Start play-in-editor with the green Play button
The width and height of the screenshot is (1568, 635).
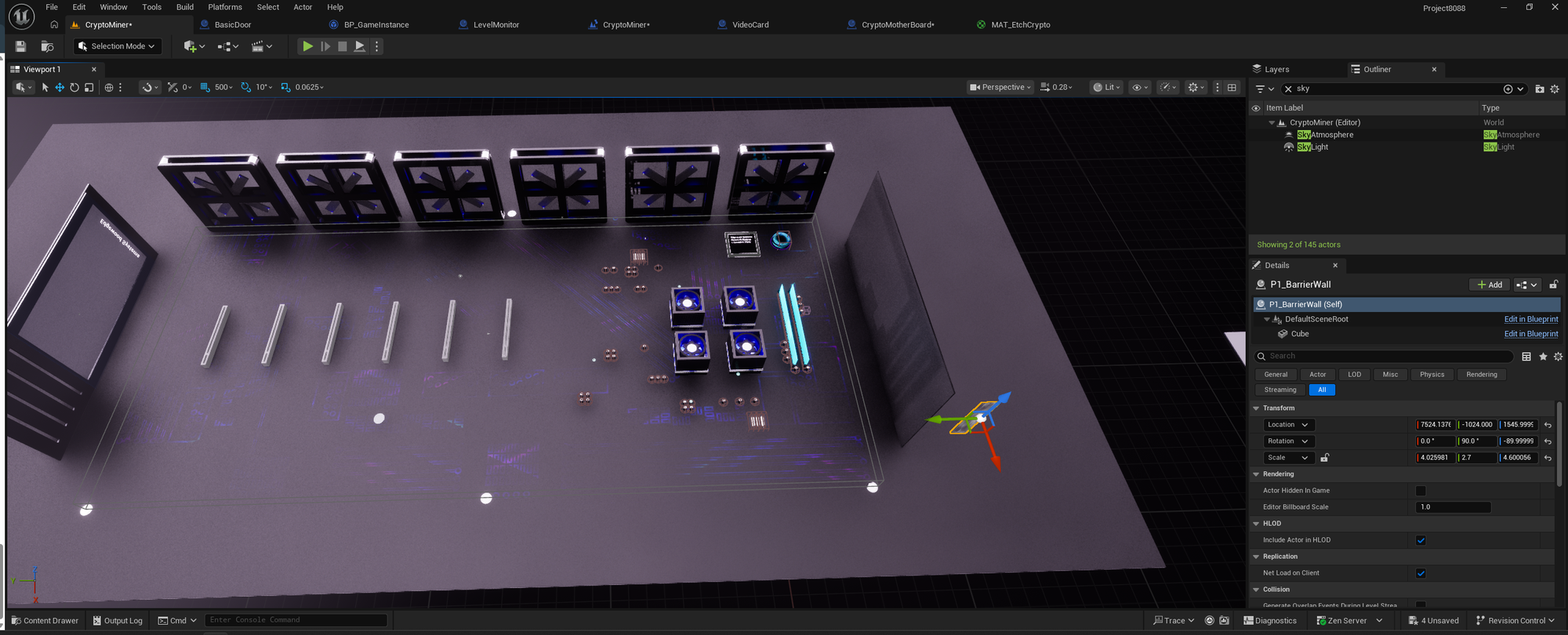pyautogui.click(x=307, y=46)
